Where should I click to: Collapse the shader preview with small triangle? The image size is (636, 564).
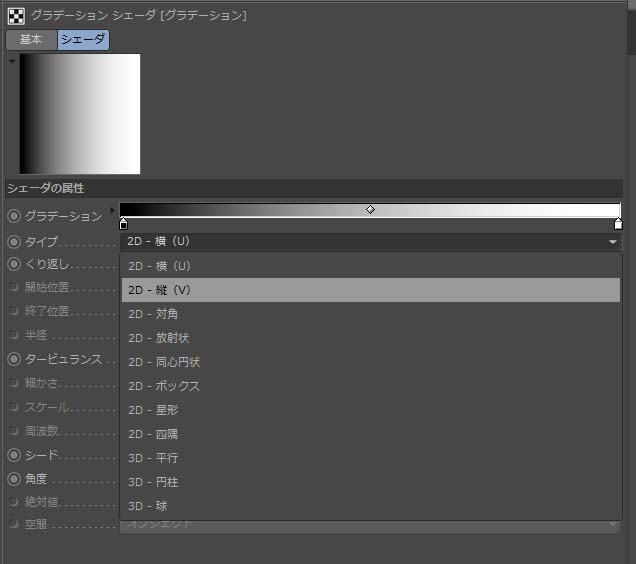pyautogui.click(x=12, y=61)
